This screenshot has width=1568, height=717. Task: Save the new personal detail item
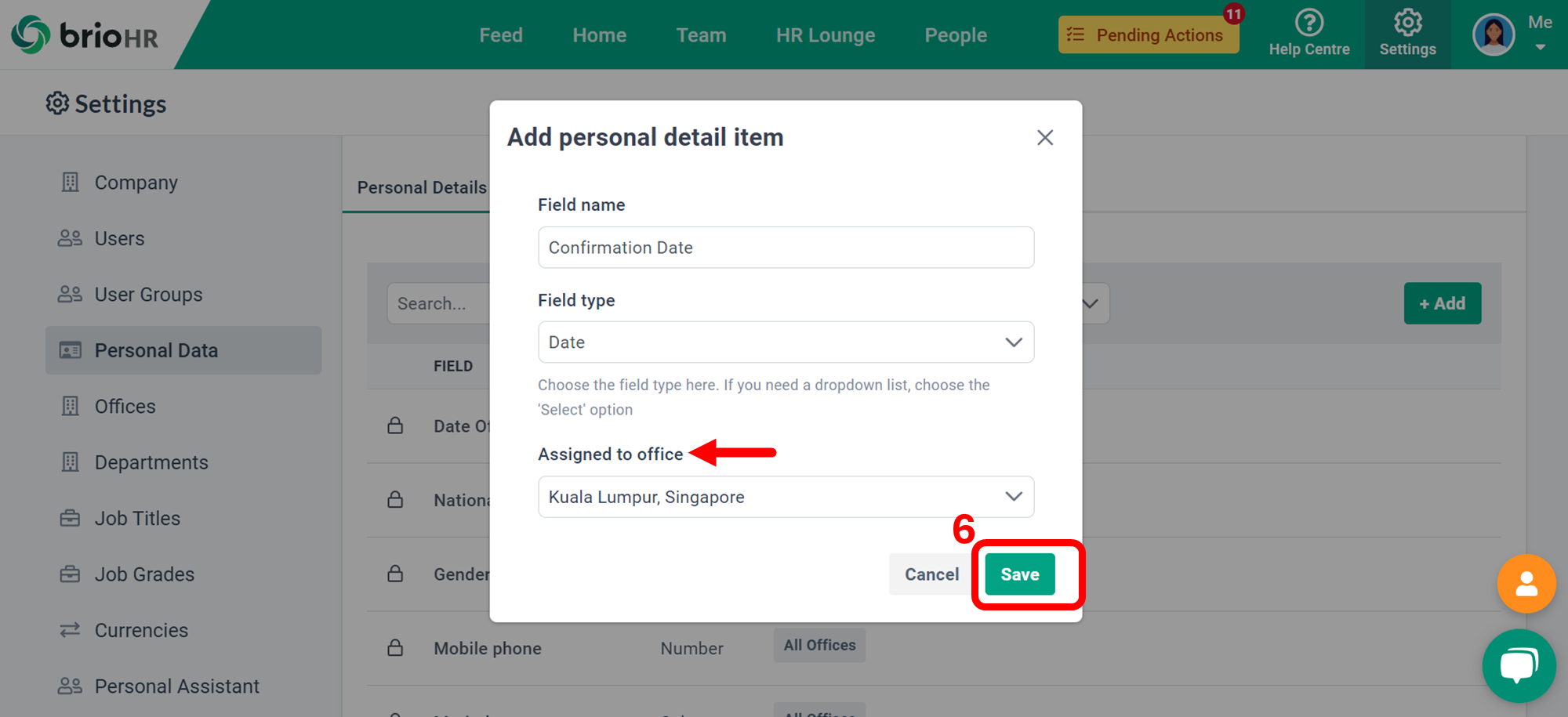[x=1019, y=574]
